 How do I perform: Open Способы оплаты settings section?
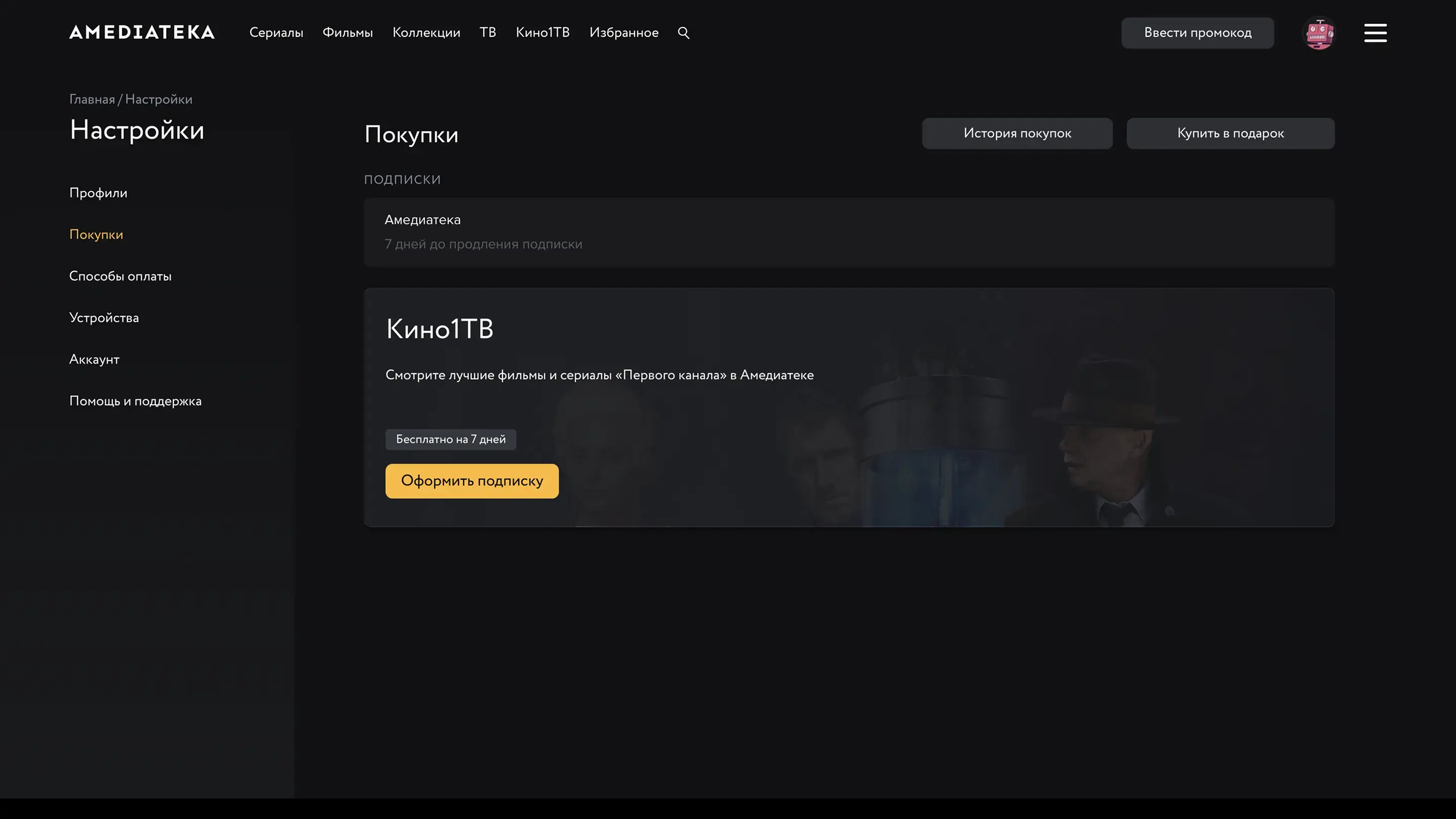[120, 277]
